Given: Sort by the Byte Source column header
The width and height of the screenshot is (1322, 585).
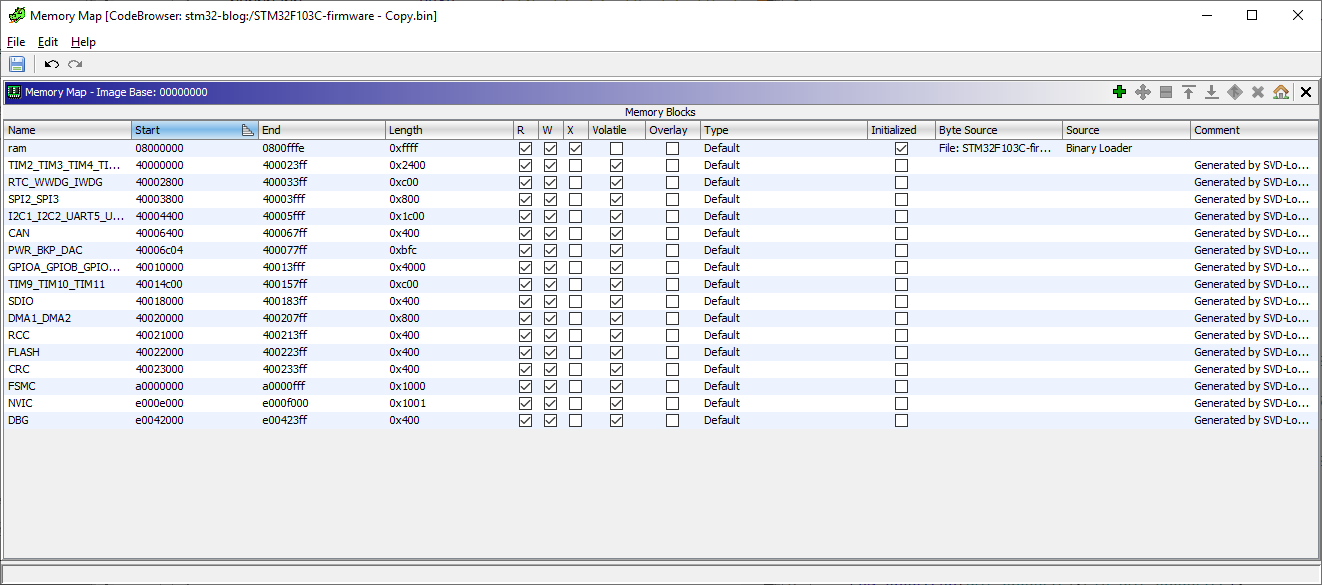Looking at the screenshot, I should point(999,130).
